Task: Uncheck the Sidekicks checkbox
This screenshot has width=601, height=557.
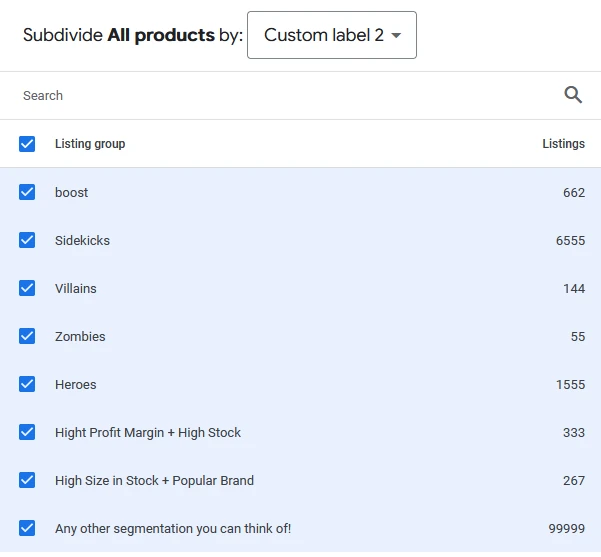Action: [x=27, y=240]
